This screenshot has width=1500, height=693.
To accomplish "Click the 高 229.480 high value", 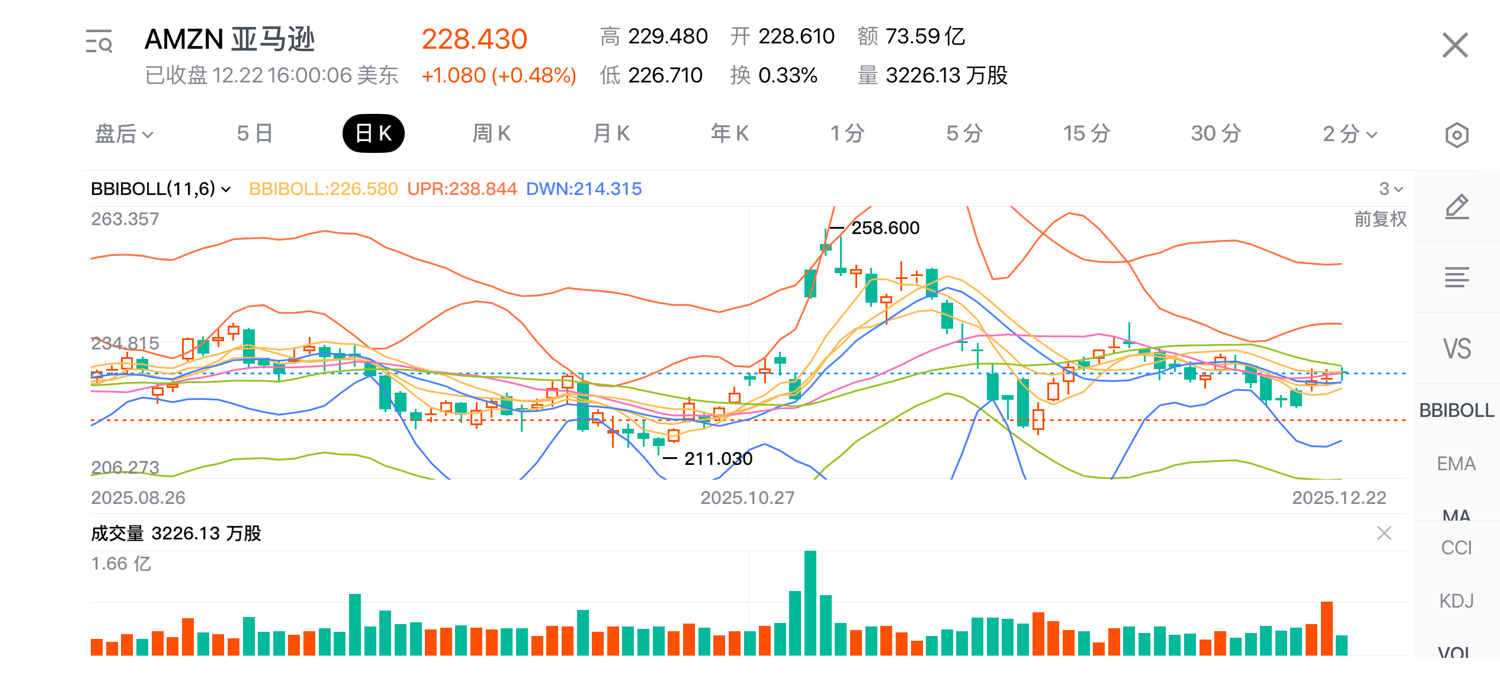I will coord(654,37).
